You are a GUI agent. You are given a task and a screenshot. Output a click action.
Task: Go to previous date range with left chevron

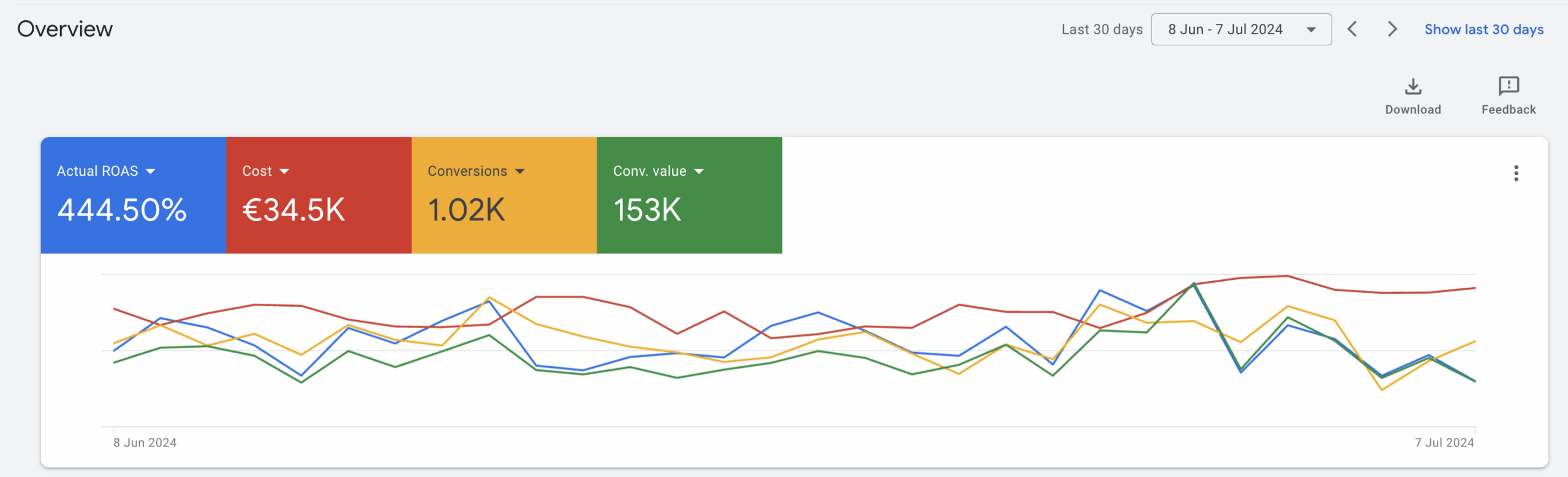pos(1352,29)
